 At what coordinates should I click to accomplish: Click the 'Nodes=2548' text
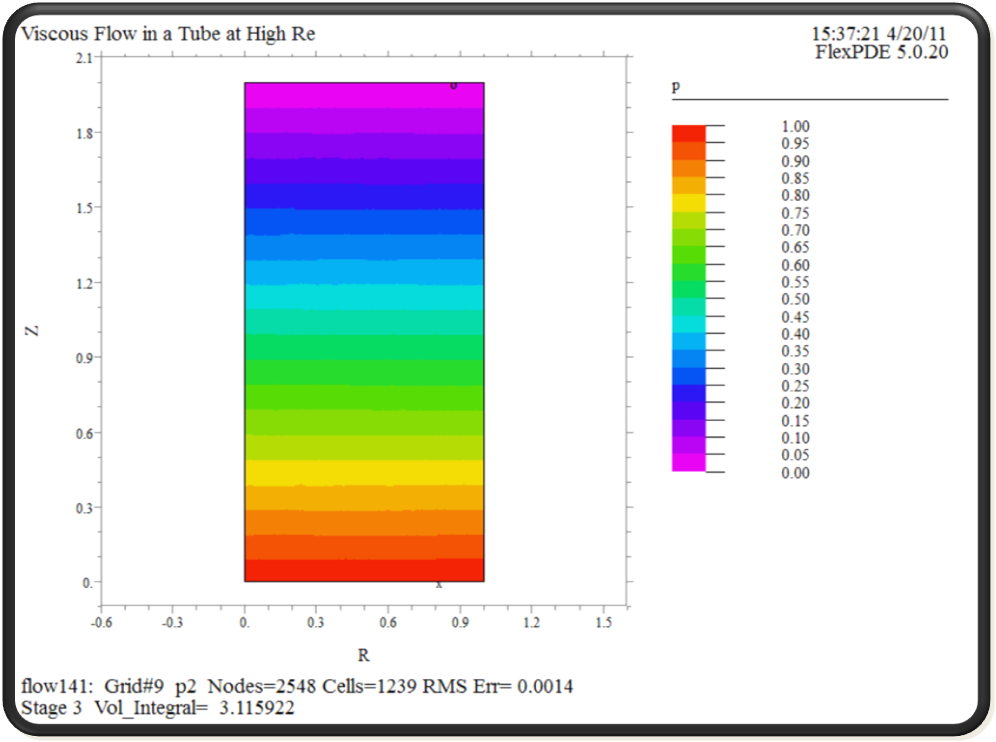[x=262, y=687]
